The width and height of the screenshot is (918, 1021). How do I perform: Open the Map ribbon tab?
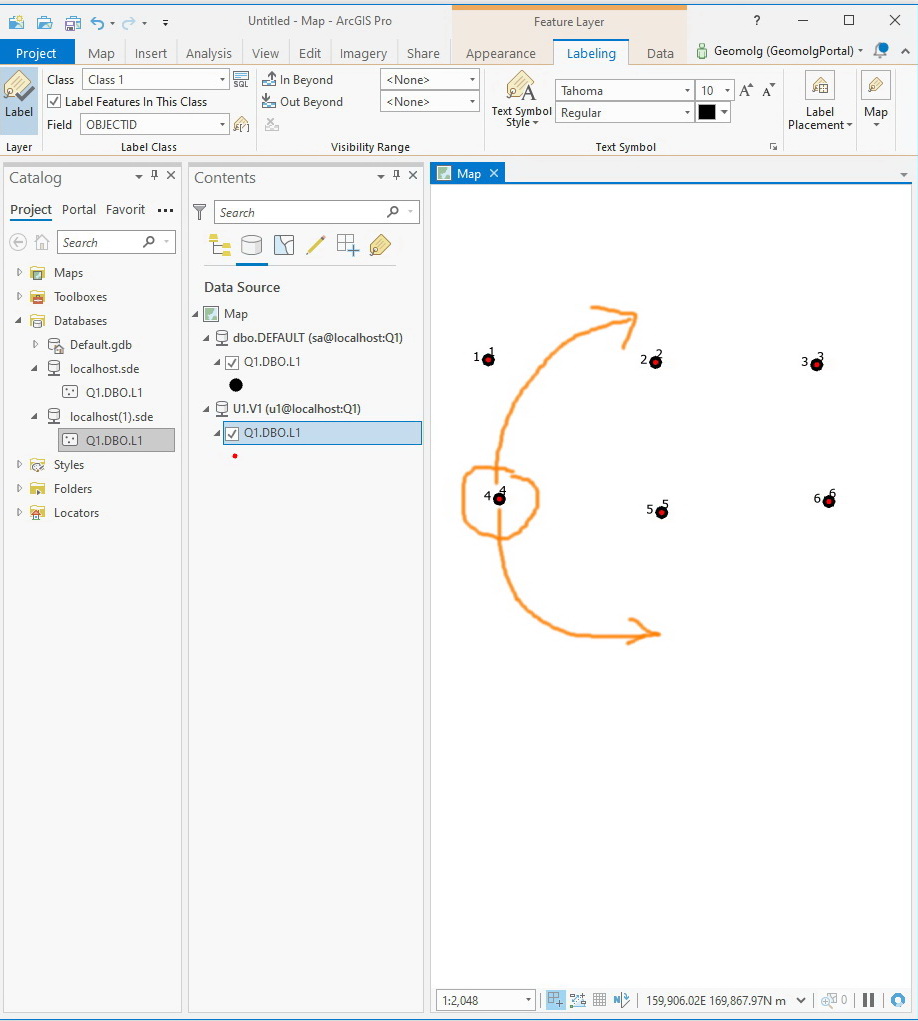101,53
